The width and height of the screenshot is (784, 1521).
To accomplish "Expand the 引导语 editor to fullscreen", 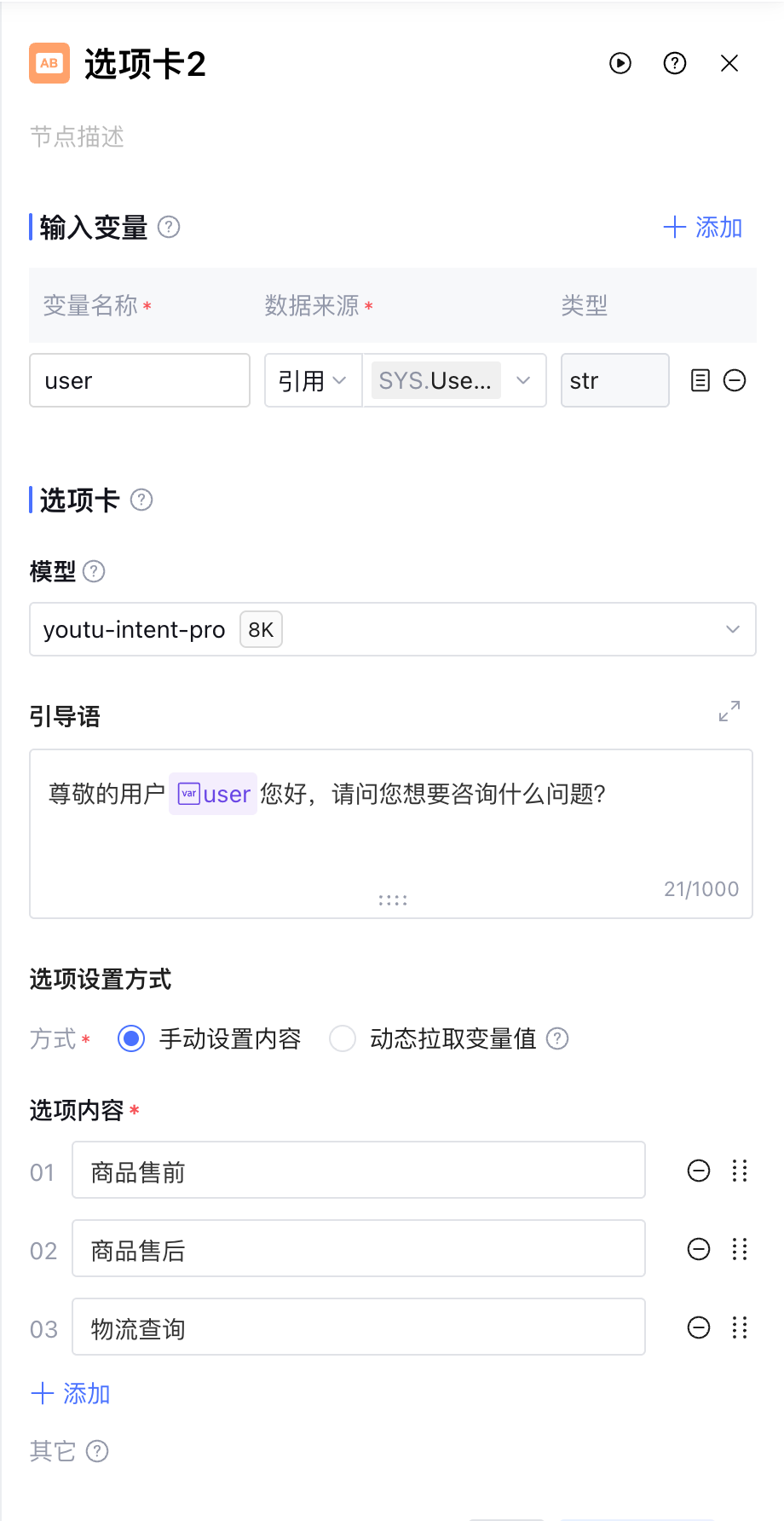I will click(x=729, y=711).
